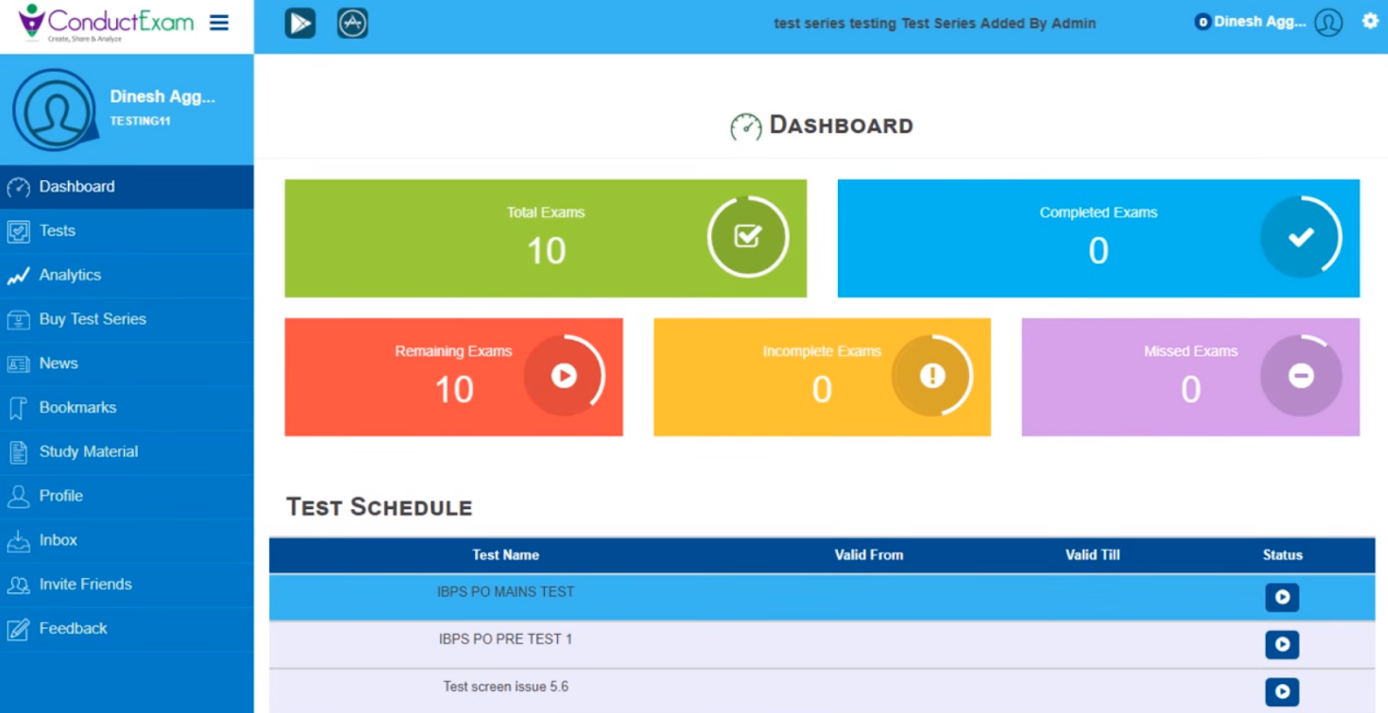This screenshot has height=713, width=1388.
Task: Click the Google Play store icon
Action: [x=300, y=23]
